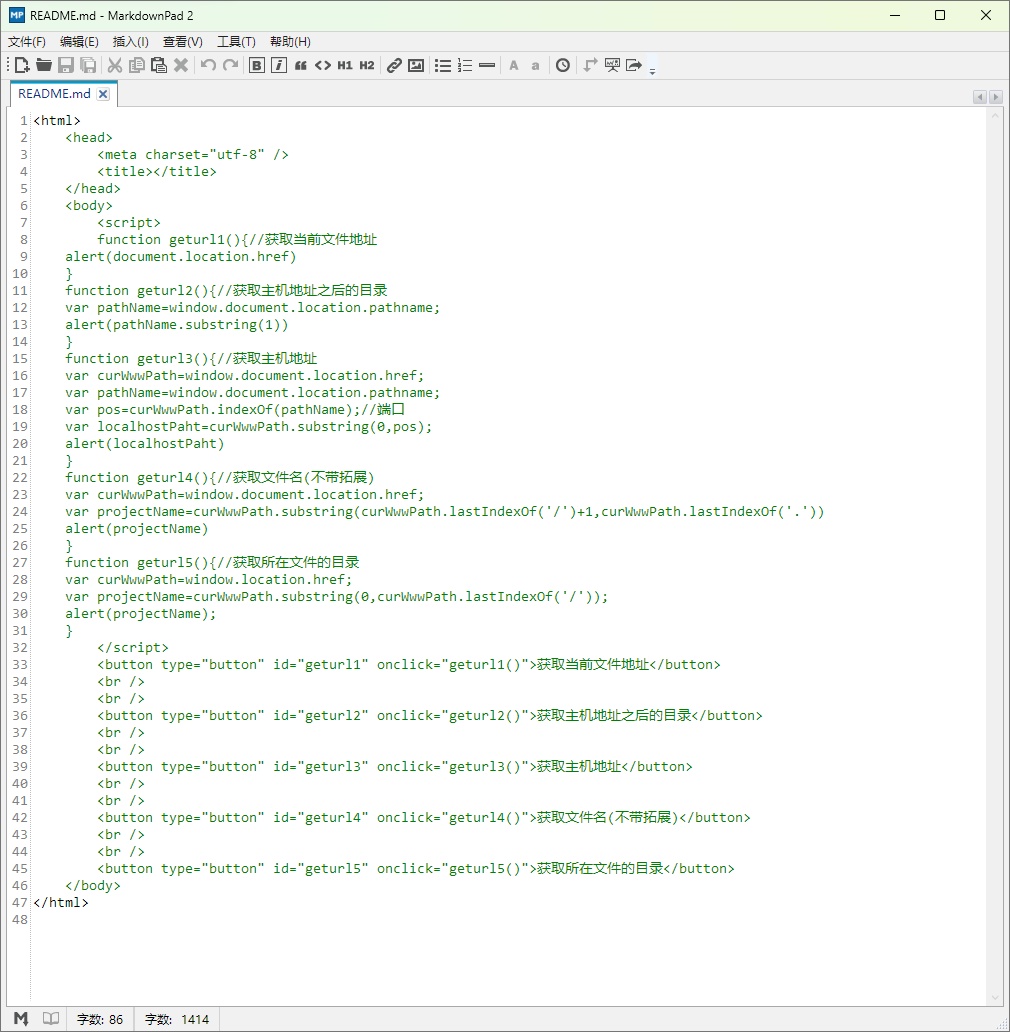Export the document with the arrow icon
1010x1032 pixels.
634,65
